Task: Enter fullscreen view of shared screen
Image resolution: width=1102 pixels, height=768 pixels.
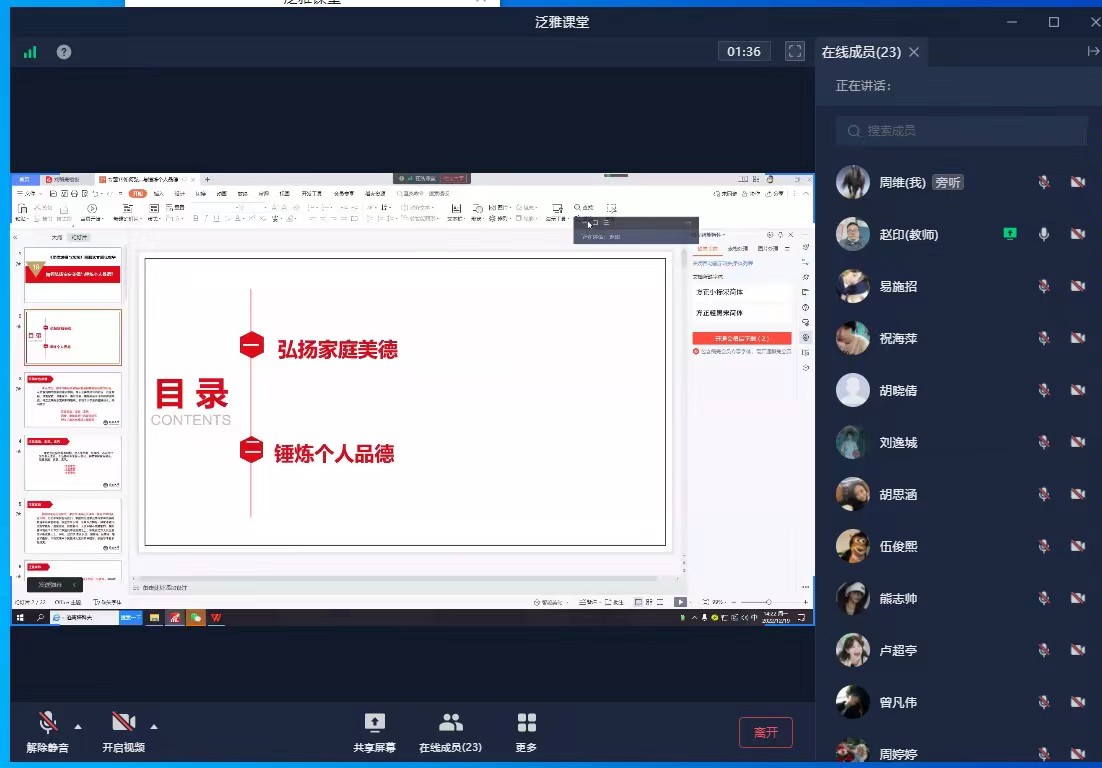Action: pos(795,51)
